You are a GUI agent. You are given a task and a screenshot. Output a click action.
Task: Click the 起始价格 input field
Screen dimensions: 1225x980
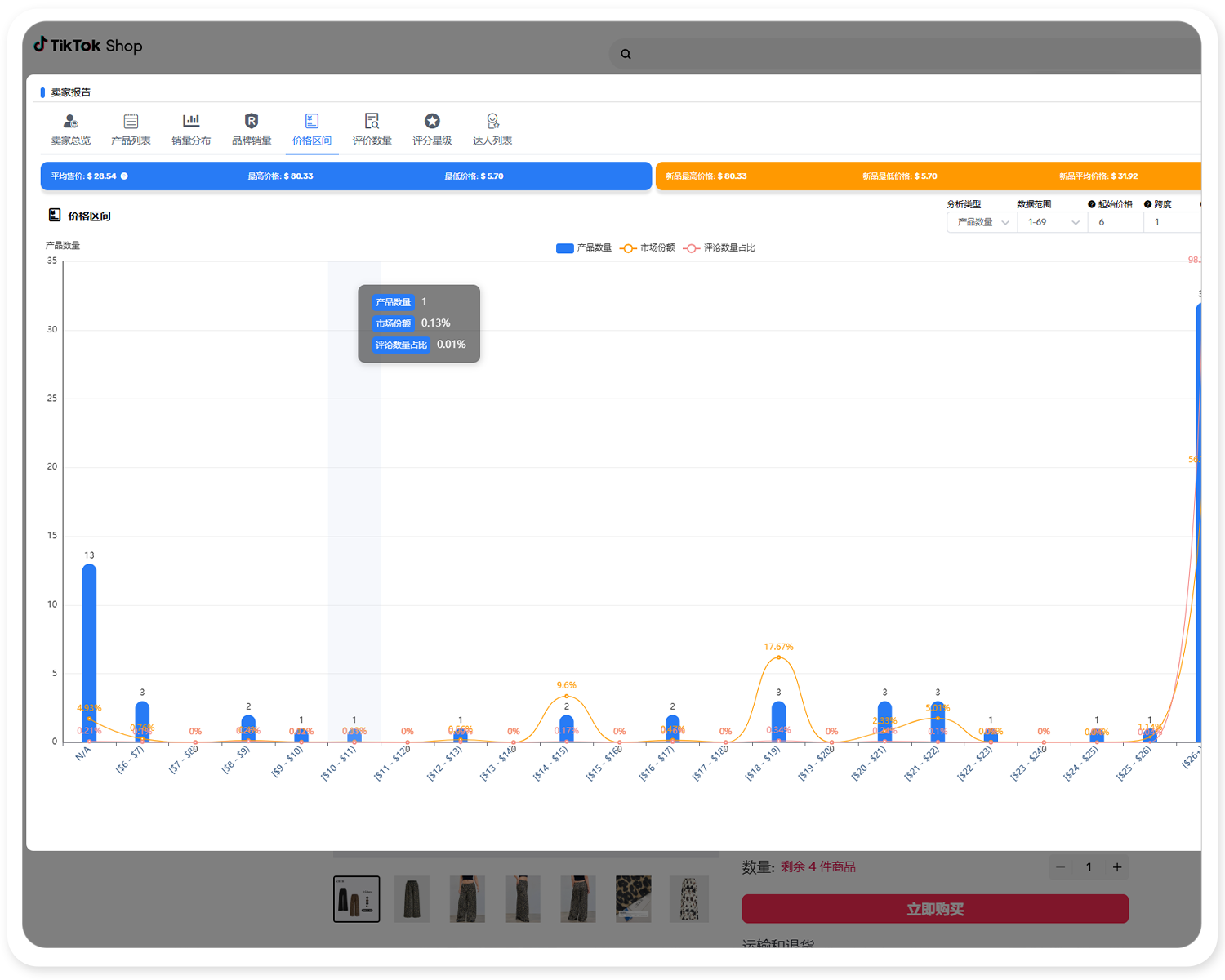click(x=1114, y=222)
